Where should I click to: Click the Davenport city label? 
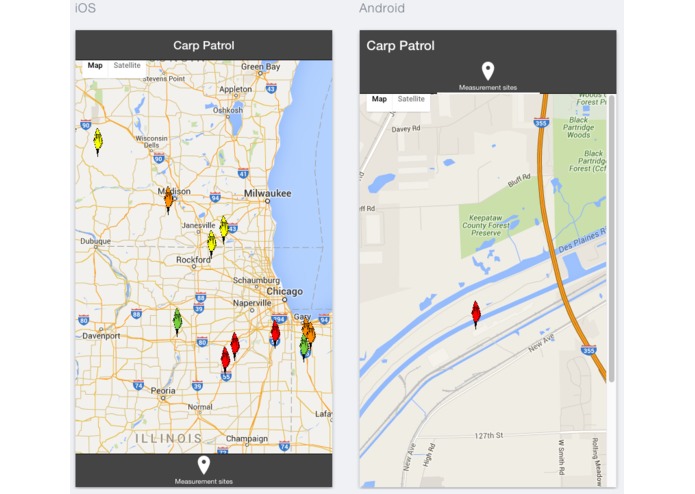[x=101, y=336]
